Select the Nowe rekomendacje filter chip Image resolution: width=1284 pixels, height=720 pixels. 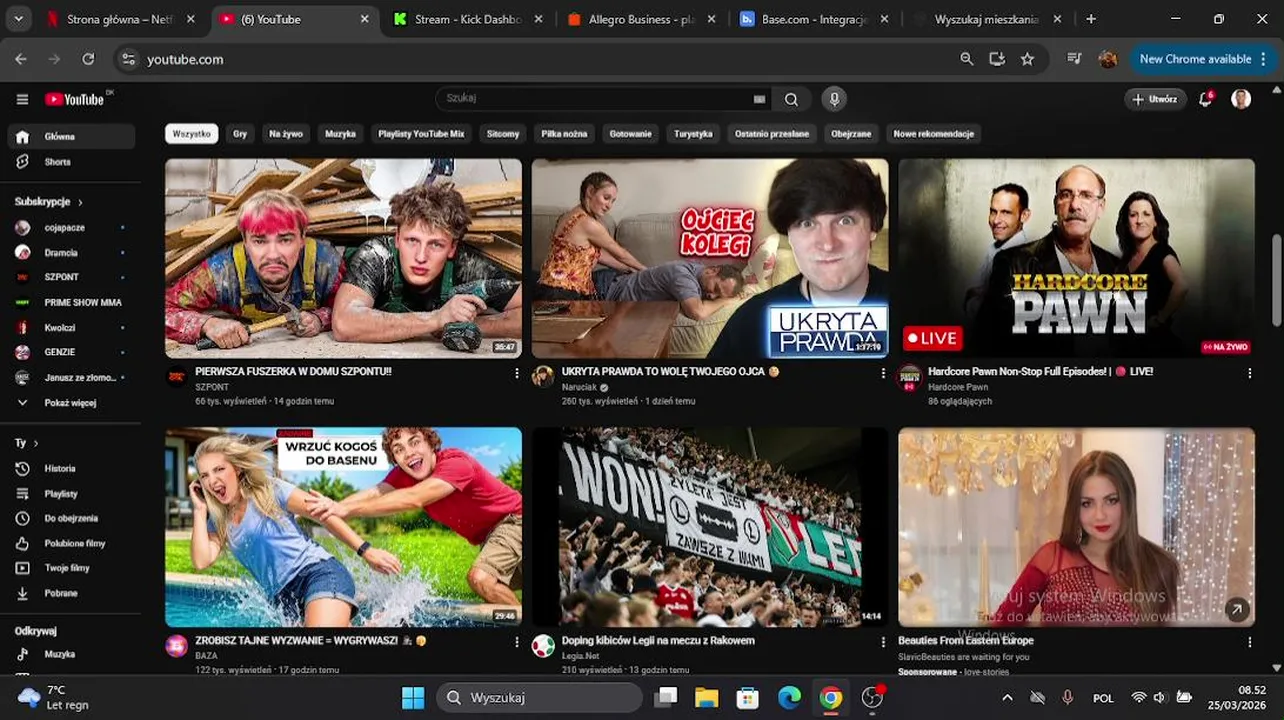(933, 133)
